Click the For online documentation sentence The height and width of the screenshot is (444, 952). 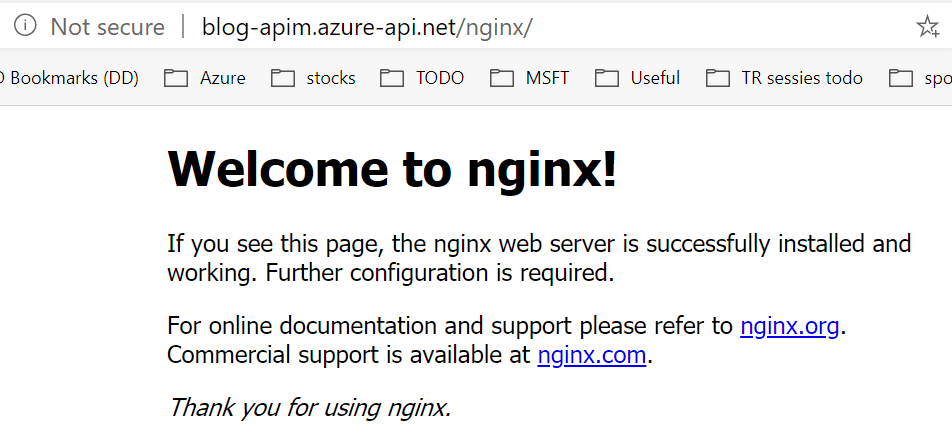(x=506, y=326)
